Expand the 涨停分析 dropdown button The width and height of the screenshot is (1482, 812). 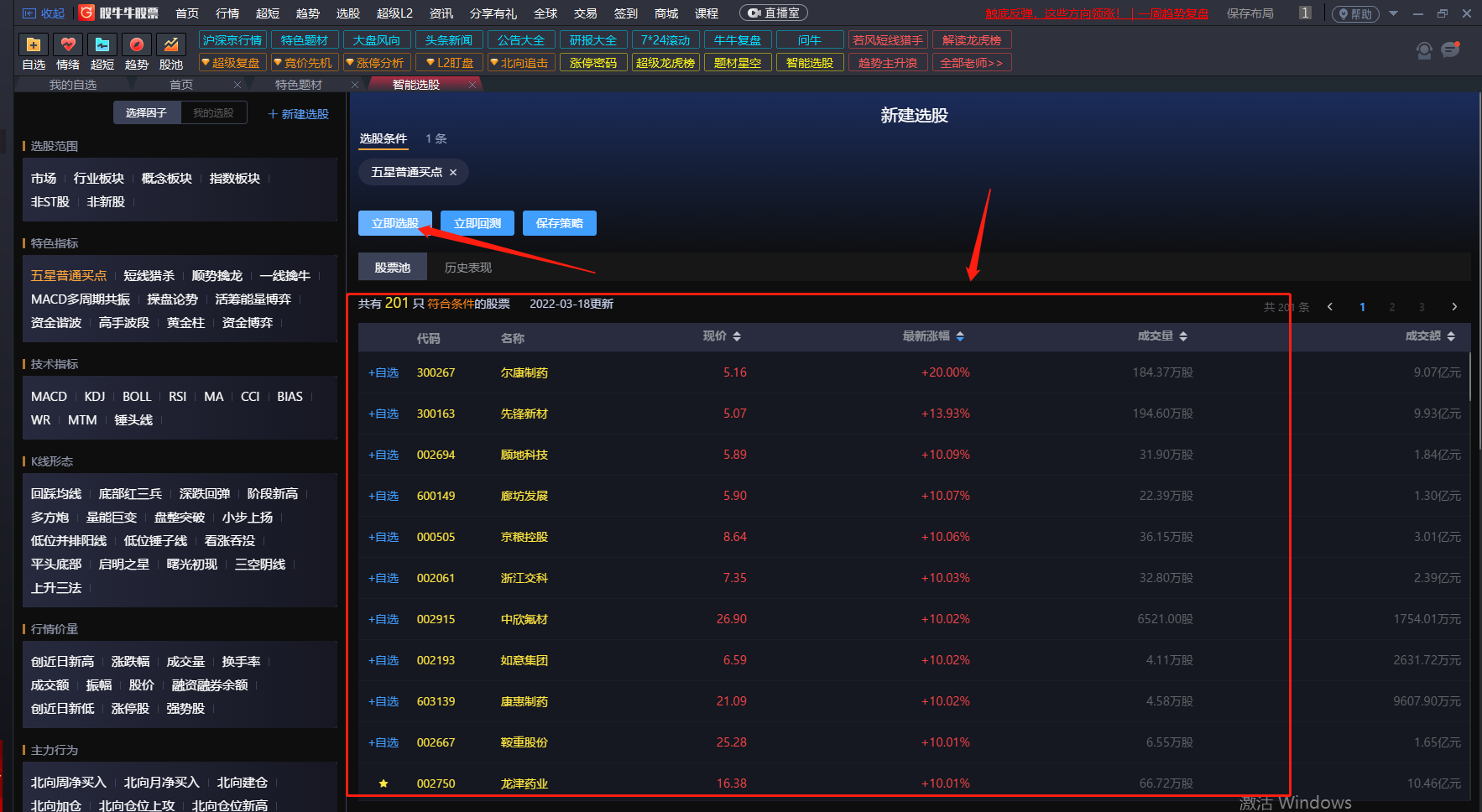pos(377,63)
